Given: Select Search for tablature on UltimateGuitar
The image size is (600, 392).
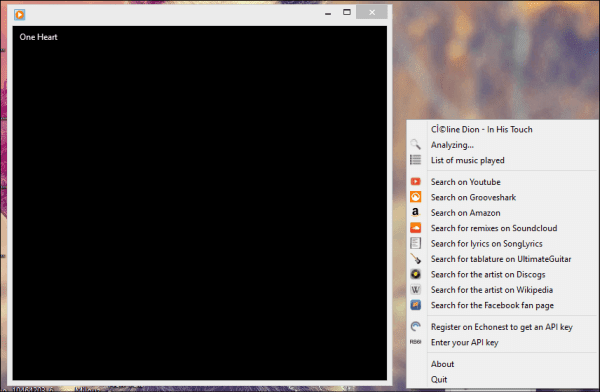Looking at the screenshot, I should [x=502, y=259].
